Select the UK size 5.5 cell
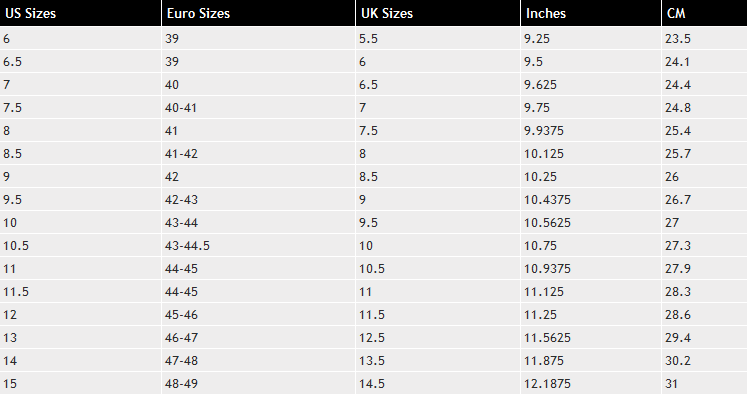Image resolution: width=749 pixels, height=397 pixels. (438, 38)
